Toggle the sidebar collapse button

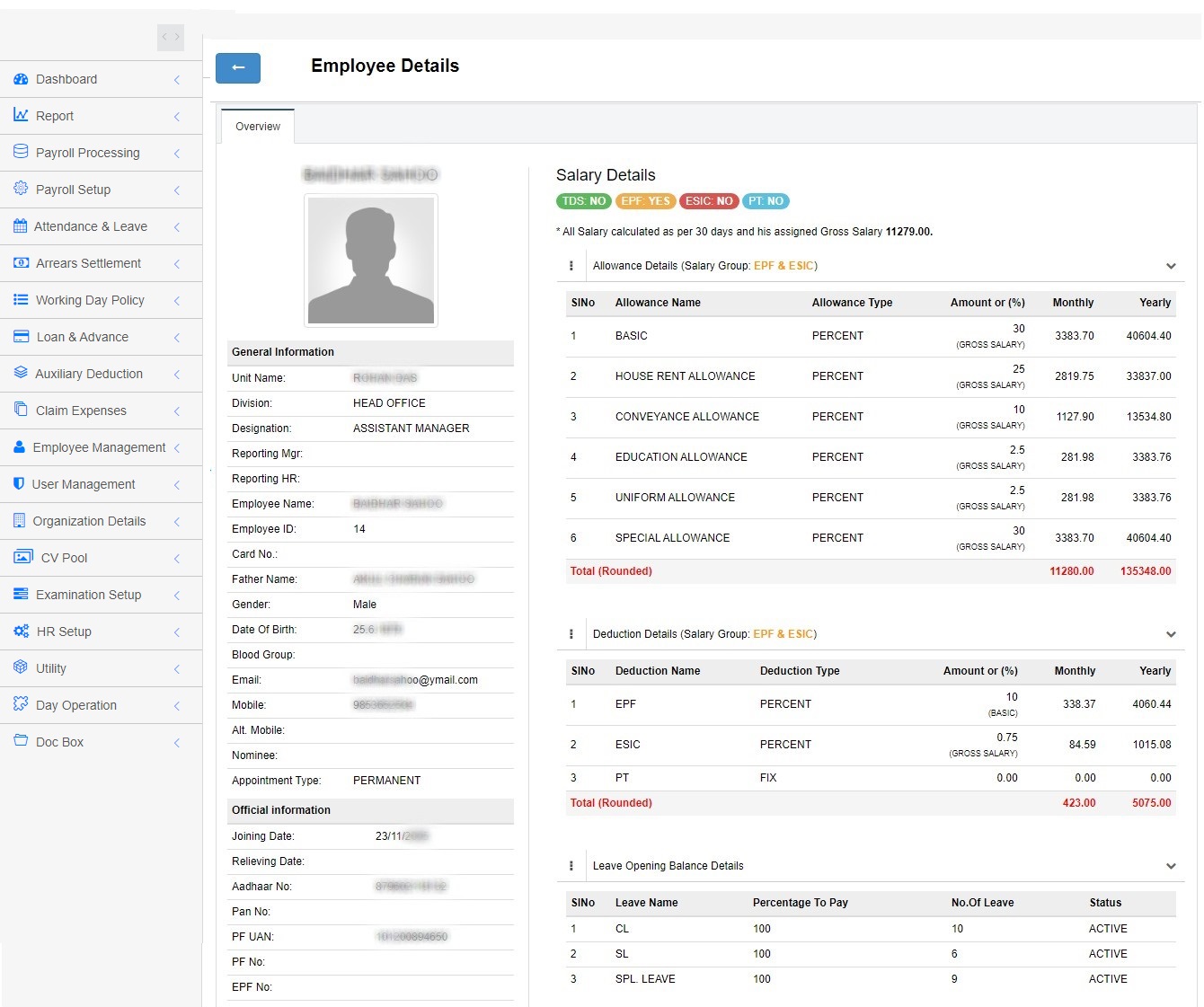click(x=171, y=37)
